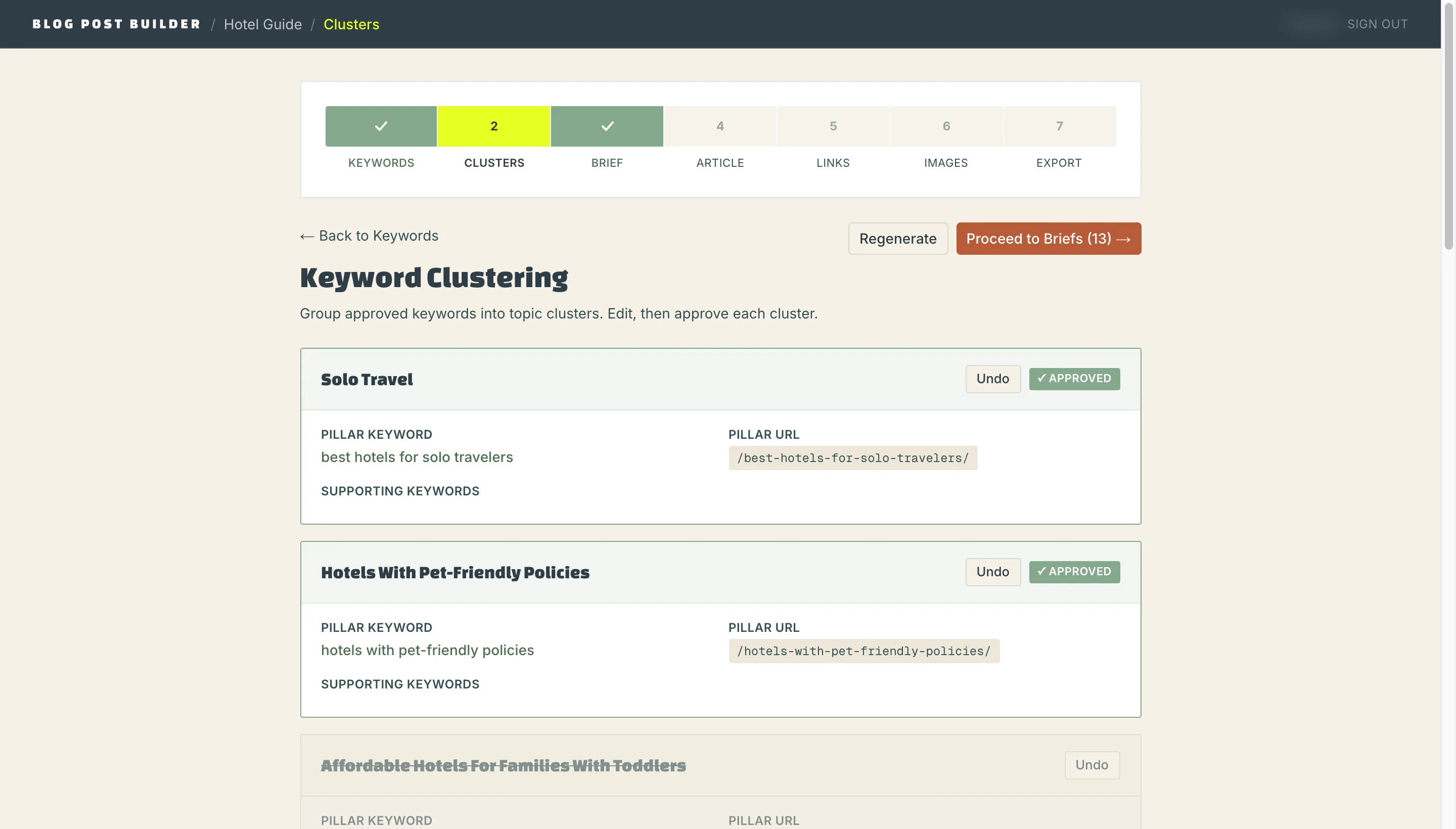The height and width of the screenshot is (829, 1456).
Task: Click the Regenerate button
Action: click(x=897, y=239)
